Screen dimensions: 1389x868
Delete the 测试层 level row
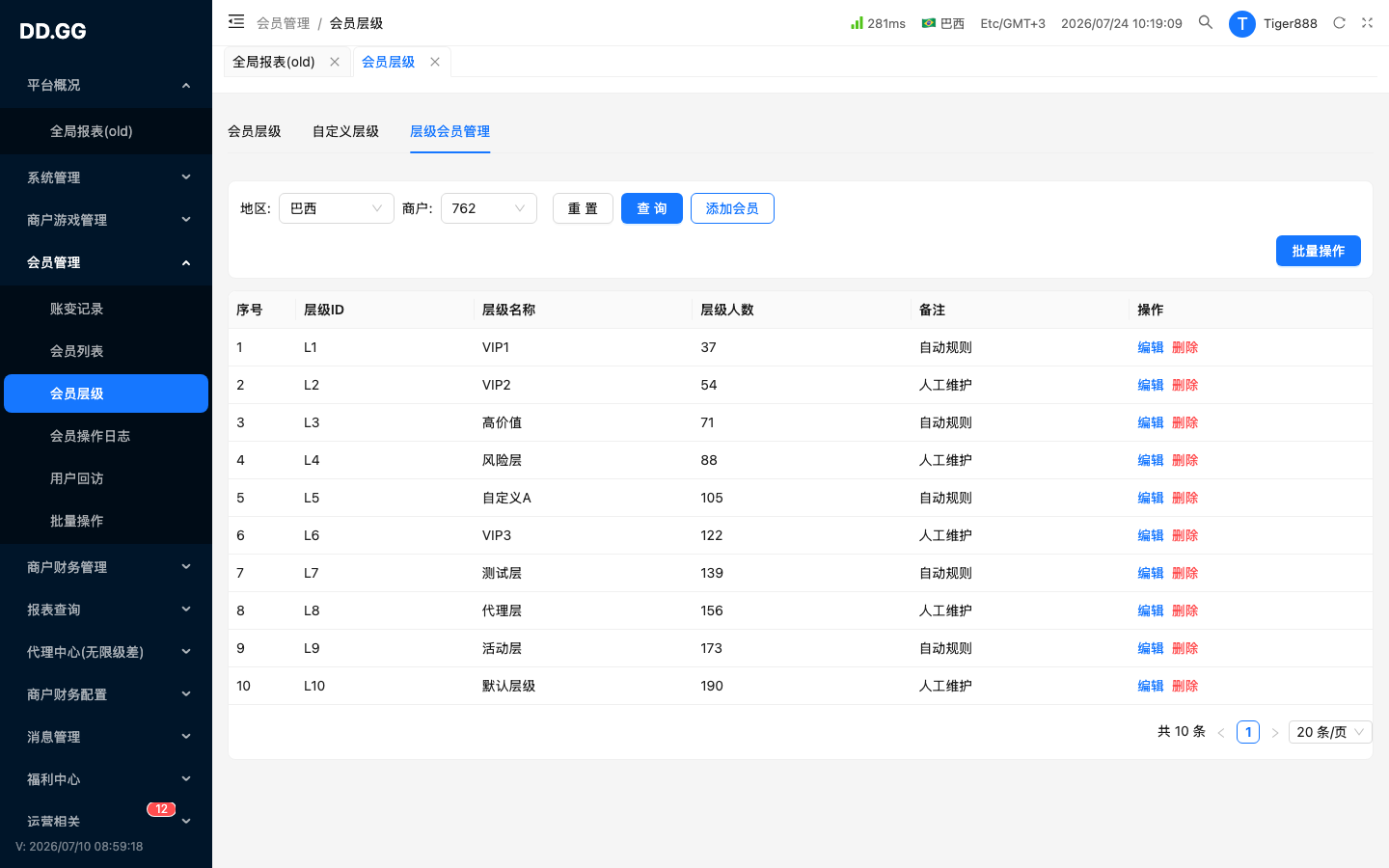click(x=1185, y=573)
